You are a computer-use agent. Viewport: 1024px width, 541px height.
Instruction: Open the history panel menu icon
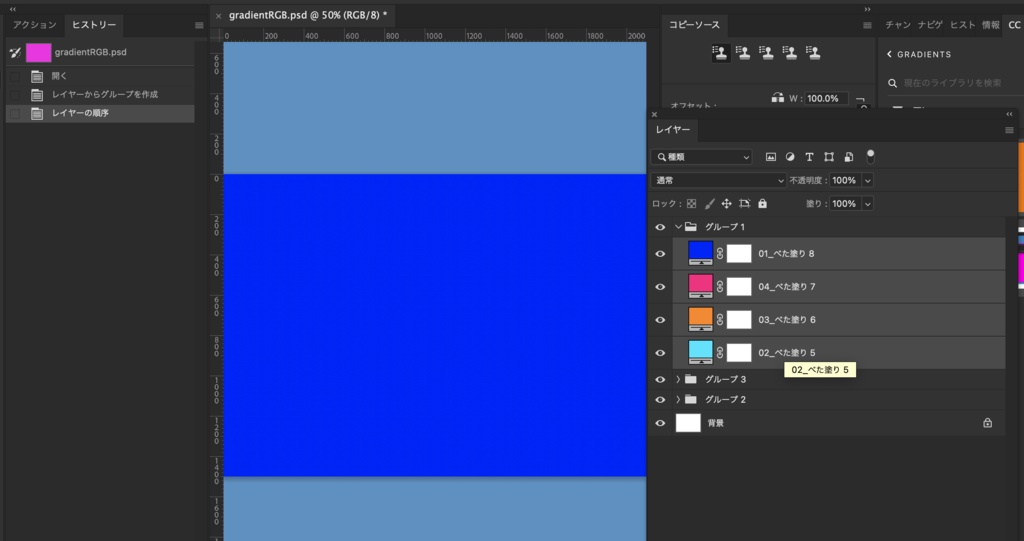click(x=199, y=25)
